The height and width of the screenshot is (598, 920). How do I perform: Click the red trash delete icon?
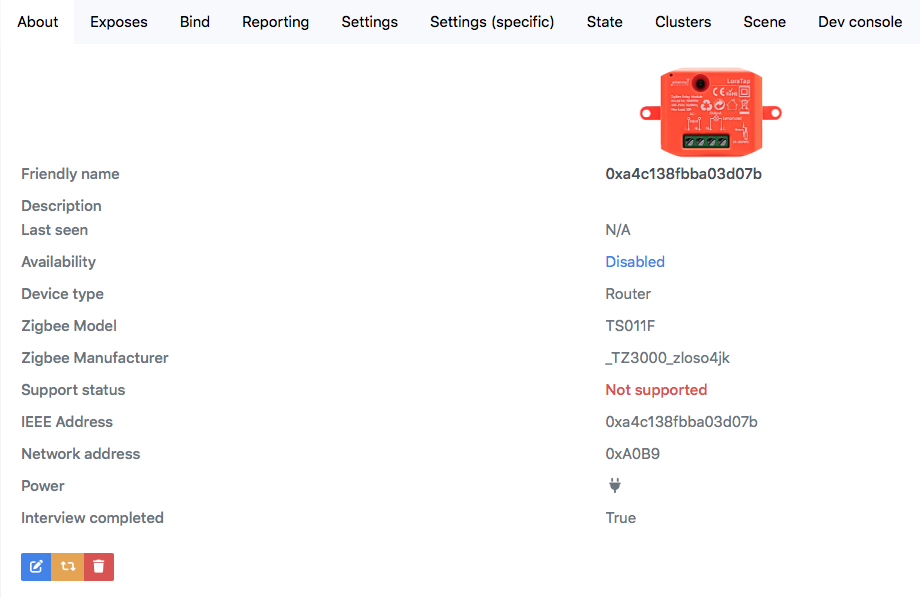(x=98, y=566)
